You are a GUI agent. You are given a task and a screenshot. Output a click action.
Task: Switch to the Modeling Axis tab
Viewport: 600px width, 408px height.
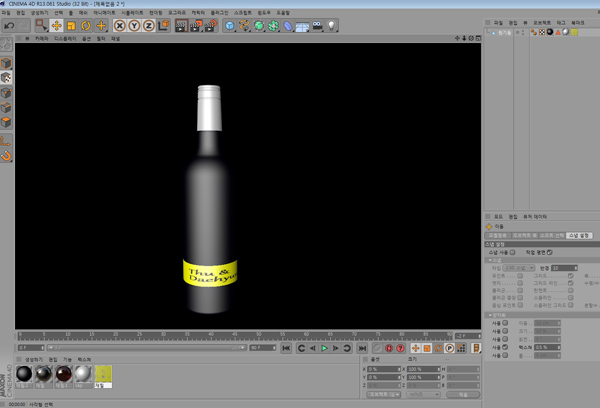[x=497, y=235]
